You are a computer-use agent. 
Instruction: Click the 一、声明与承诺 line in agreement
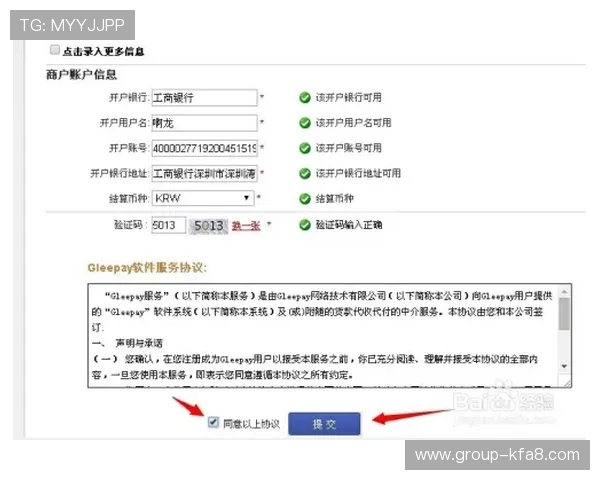(128, 343)
